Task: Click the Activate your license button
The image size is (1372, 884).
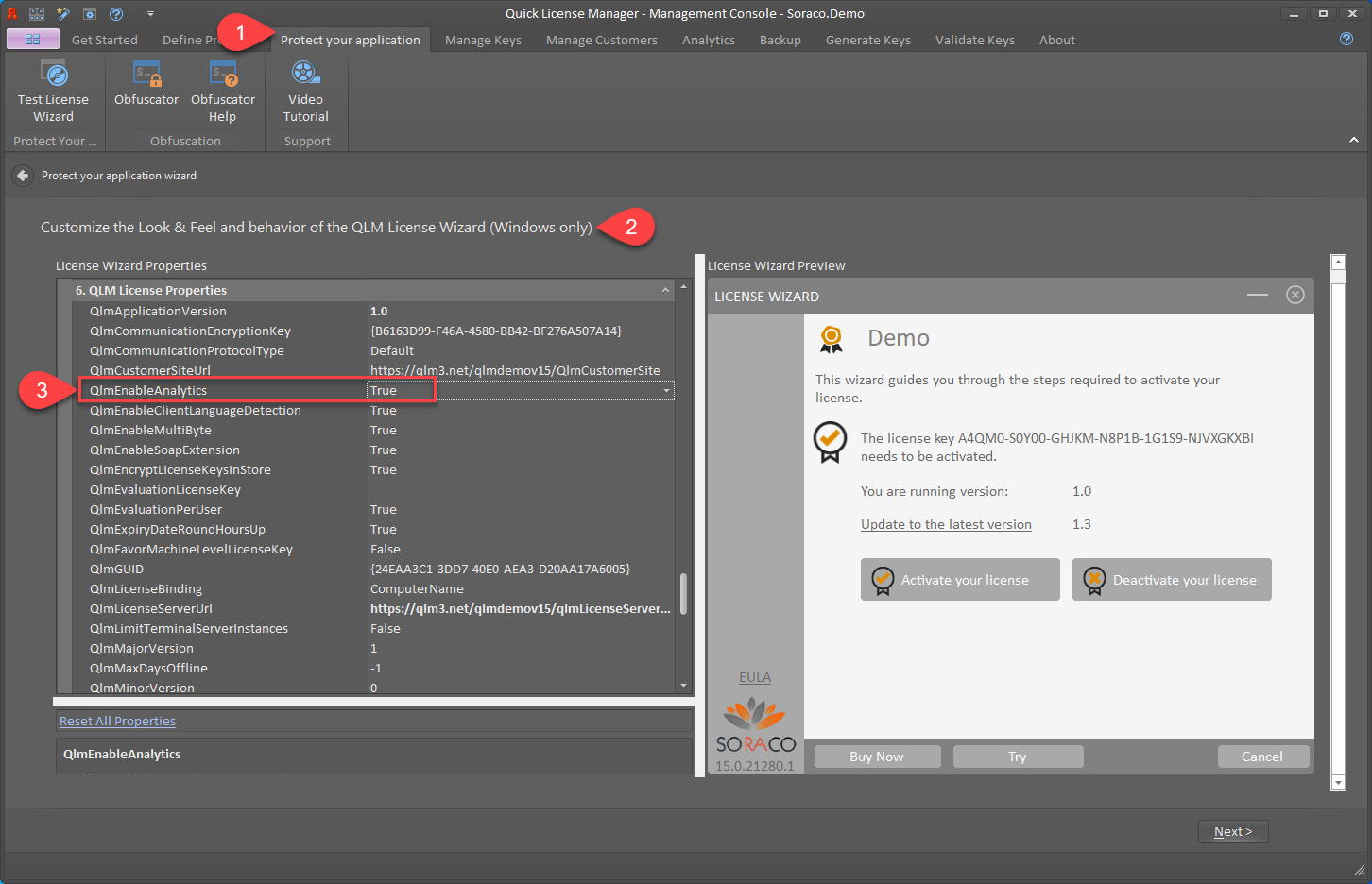Action: (960, 580)
